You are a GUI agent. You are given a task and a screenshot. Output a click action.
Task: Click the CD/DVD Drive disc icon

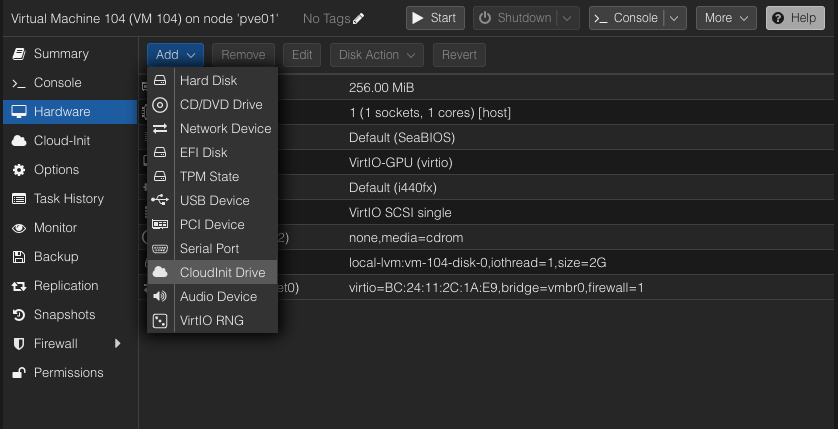point(160,105)
